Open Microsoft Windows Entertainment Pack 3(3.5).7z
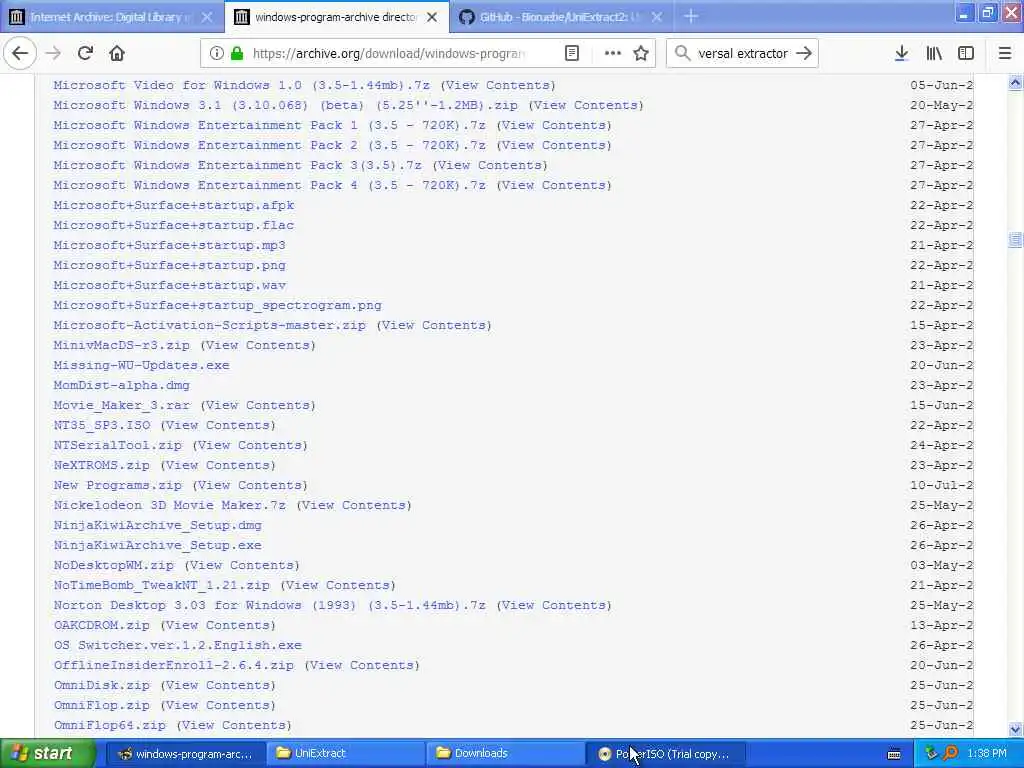Viewport: 1024px width, 768px height. pos(238,165)
